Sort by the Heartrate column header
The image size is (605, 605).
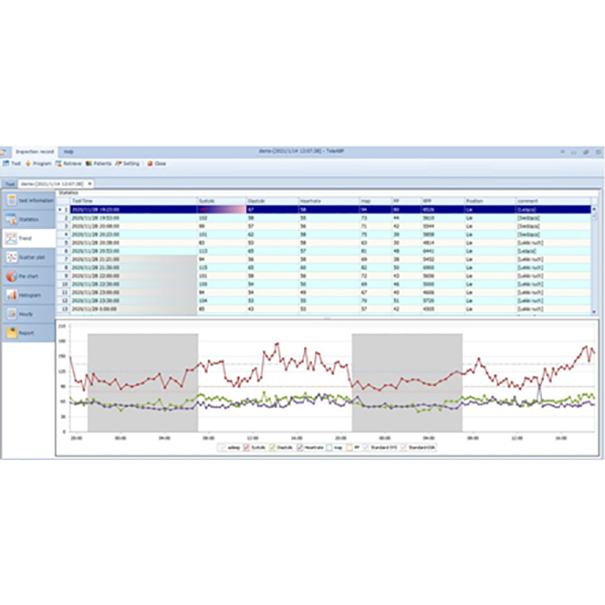tap(329, 201)
